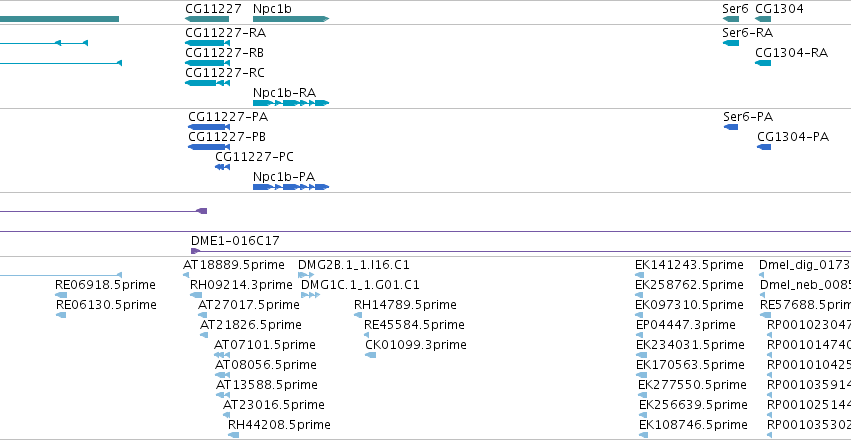Open transcript CG11227-RC

[x=207, y=83]
